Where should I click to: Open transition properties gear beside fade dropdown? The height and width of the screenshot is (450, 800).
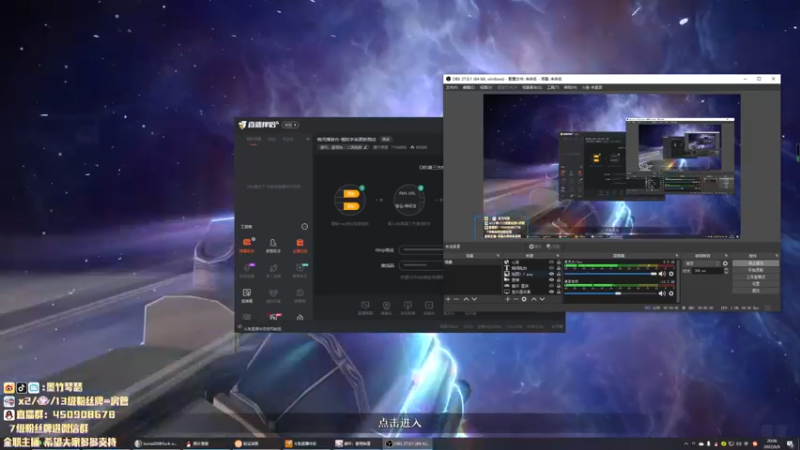coord(725,263)
